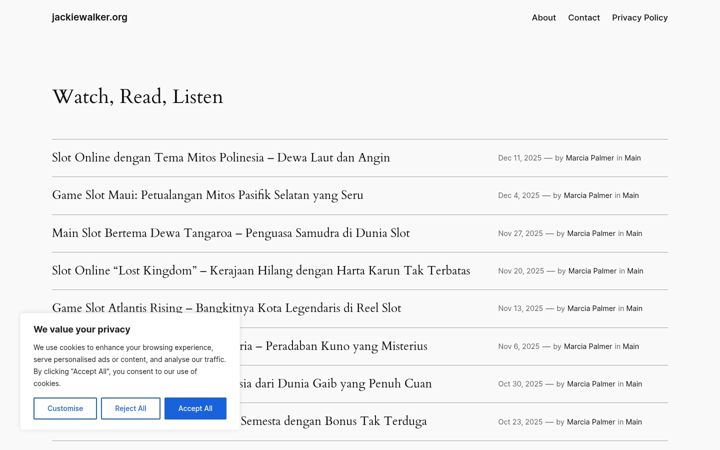720x450 pixels.
Task: Click author Marcia Palmer on Oct 30 post
Action: 591,384
